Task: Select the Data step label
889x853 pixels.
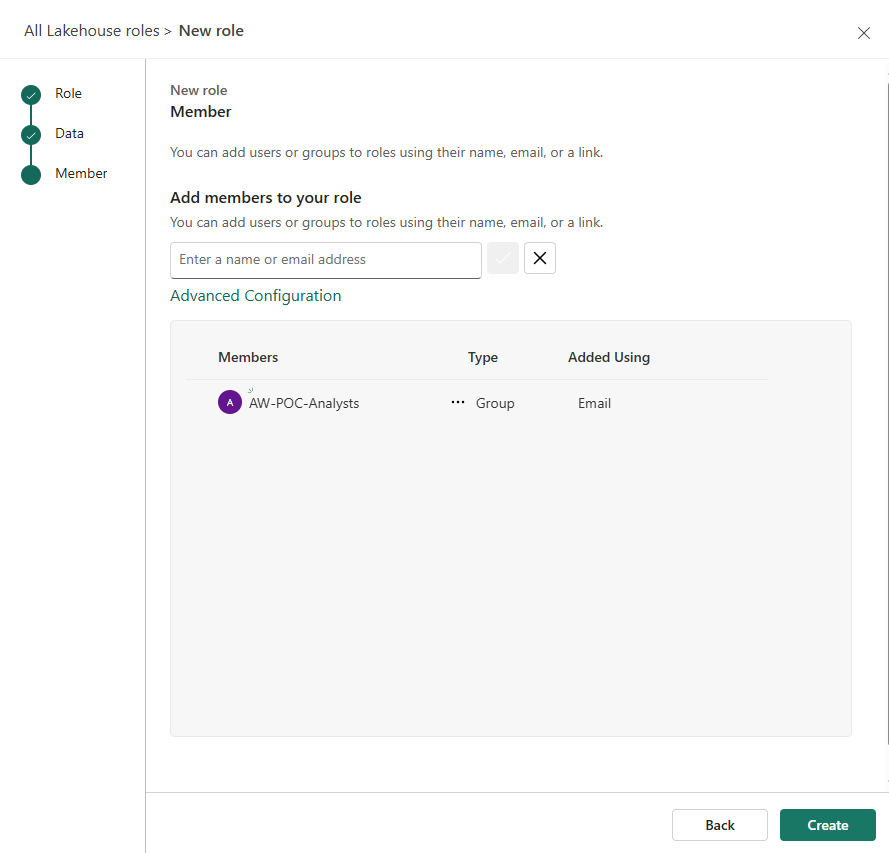Action: (x=69, y=133)
